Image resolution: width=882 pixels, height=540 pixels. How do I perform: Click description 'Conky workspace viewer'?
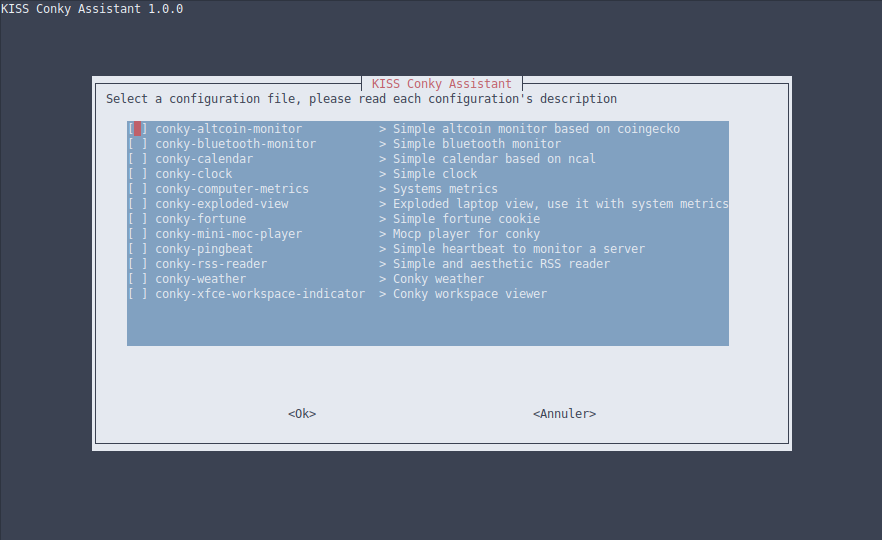(470, 294)
